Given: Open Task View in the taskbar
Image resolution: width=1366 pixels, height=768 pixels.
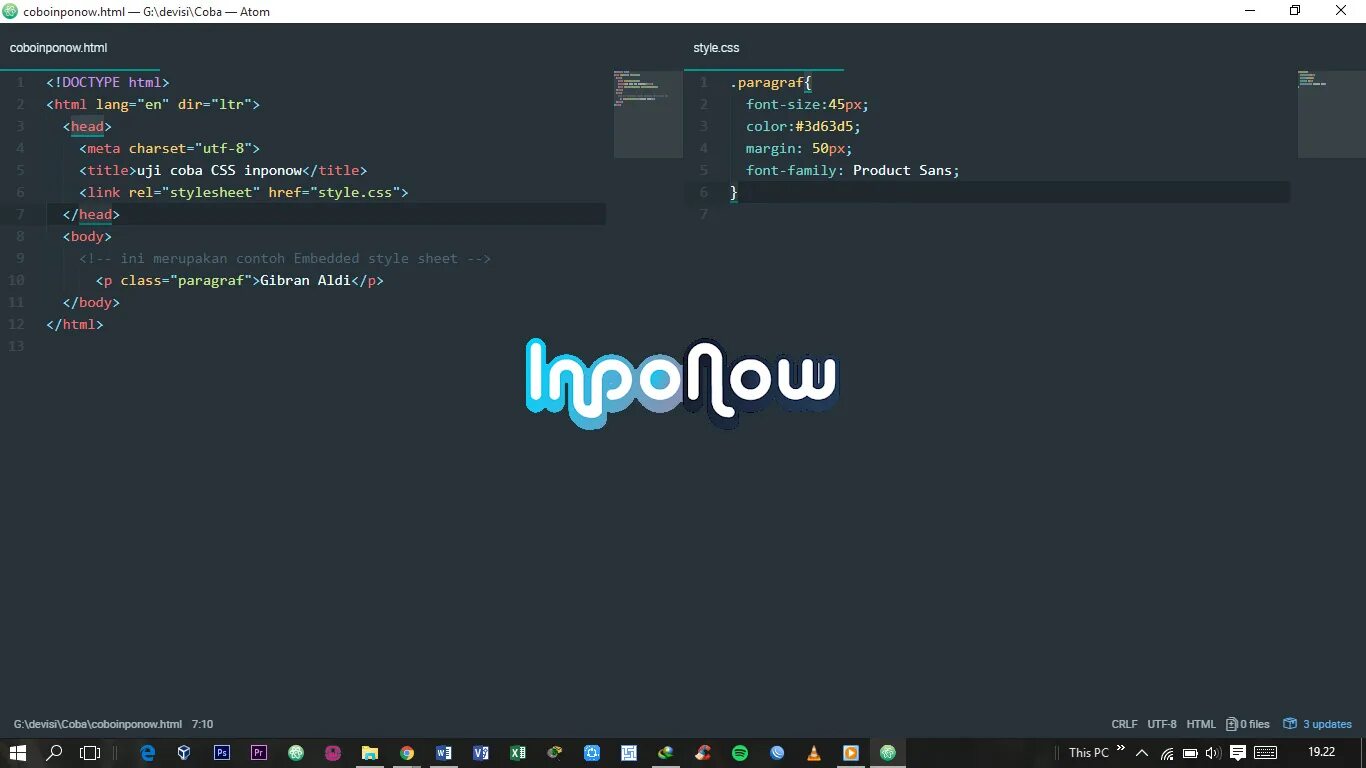Looking at the screenshot, I should pyautogui.click(x=90, y=752).
